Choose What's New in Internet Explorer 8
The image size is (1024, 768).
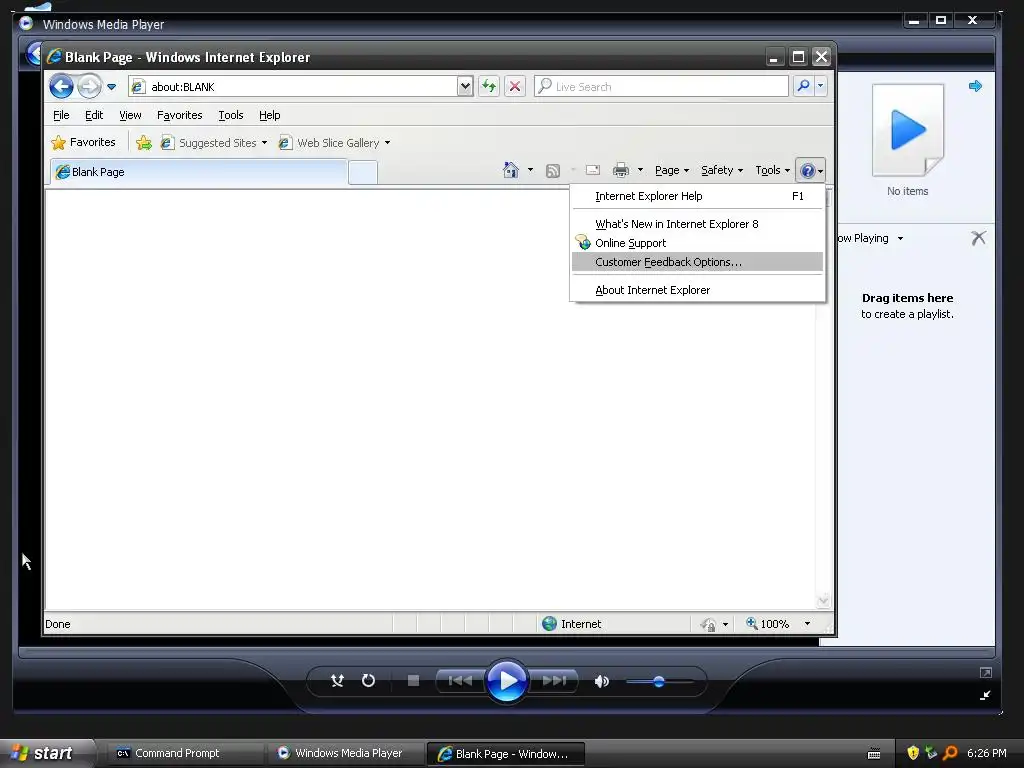(x=697, y=224)
